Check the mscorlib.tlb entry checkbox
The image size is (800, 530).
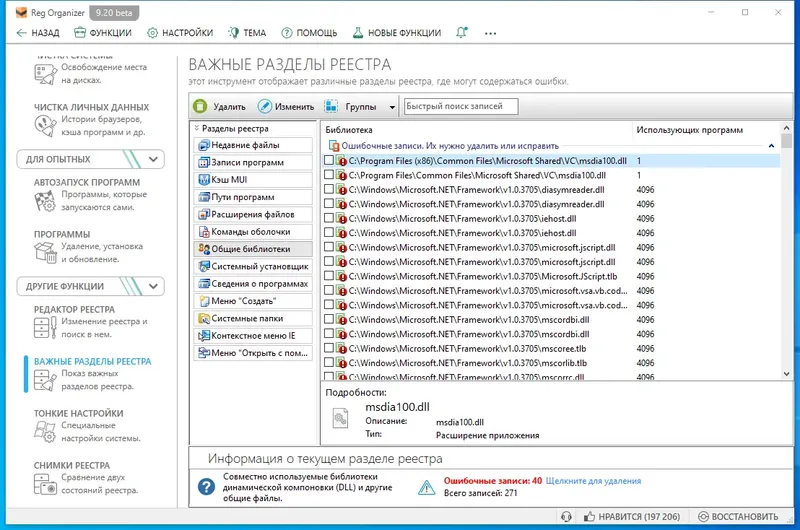click(x=329, y=363)
